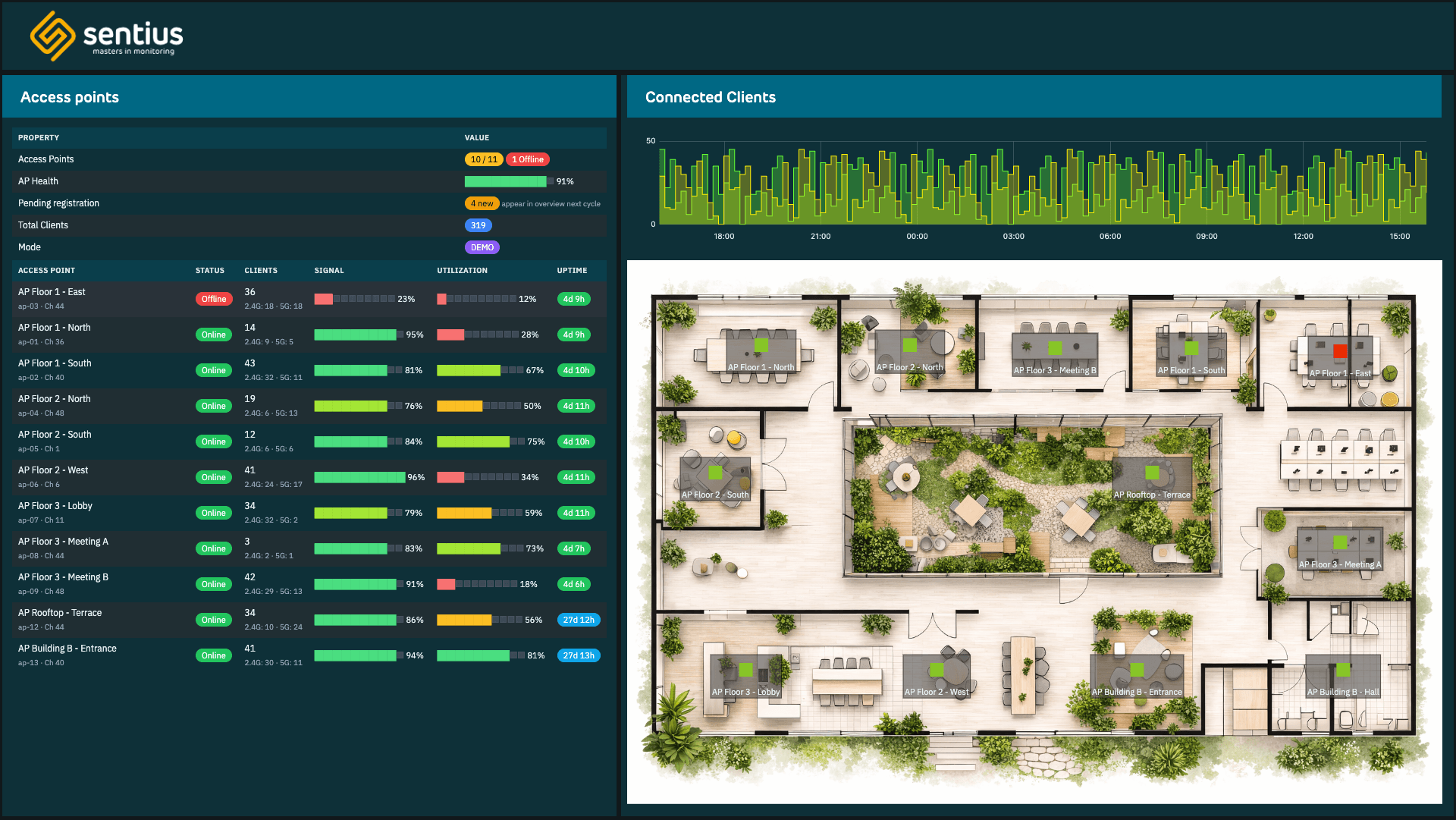Toggle the Offline status badge of AP Floor 1 - East
This screenshot has width=1456, height=820.
pos(214,299)
